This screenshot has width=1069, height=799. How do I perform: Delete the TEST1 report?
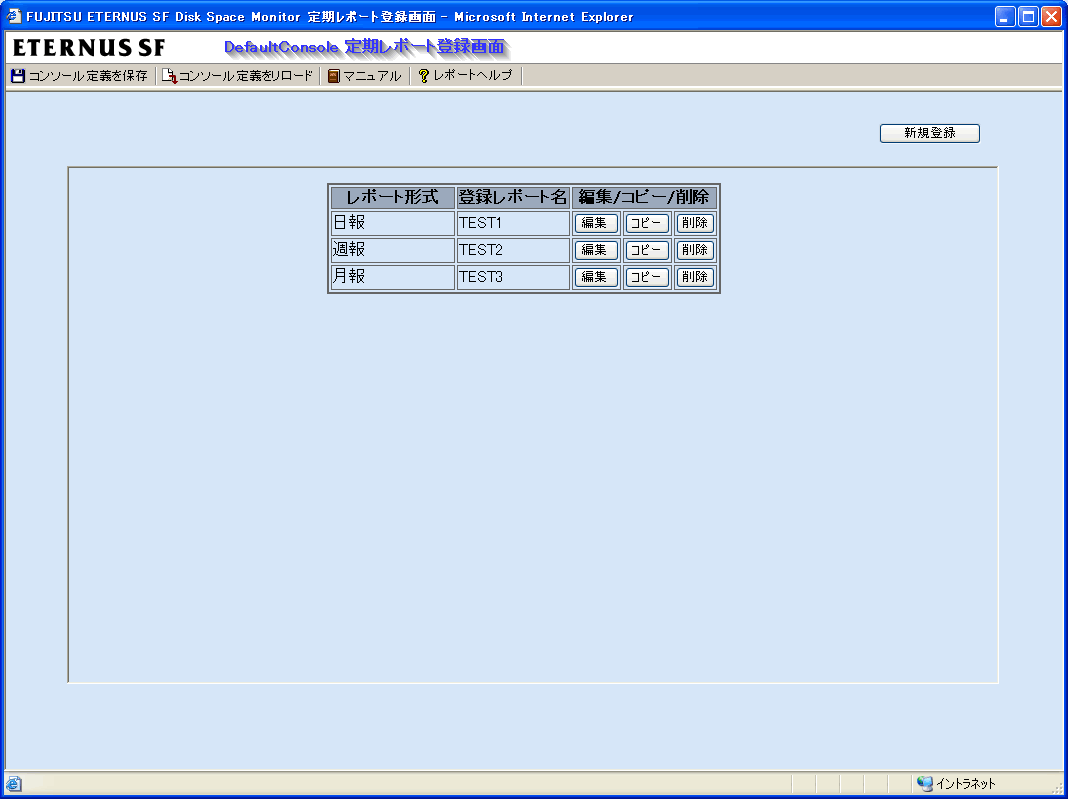tap(695, 223)
